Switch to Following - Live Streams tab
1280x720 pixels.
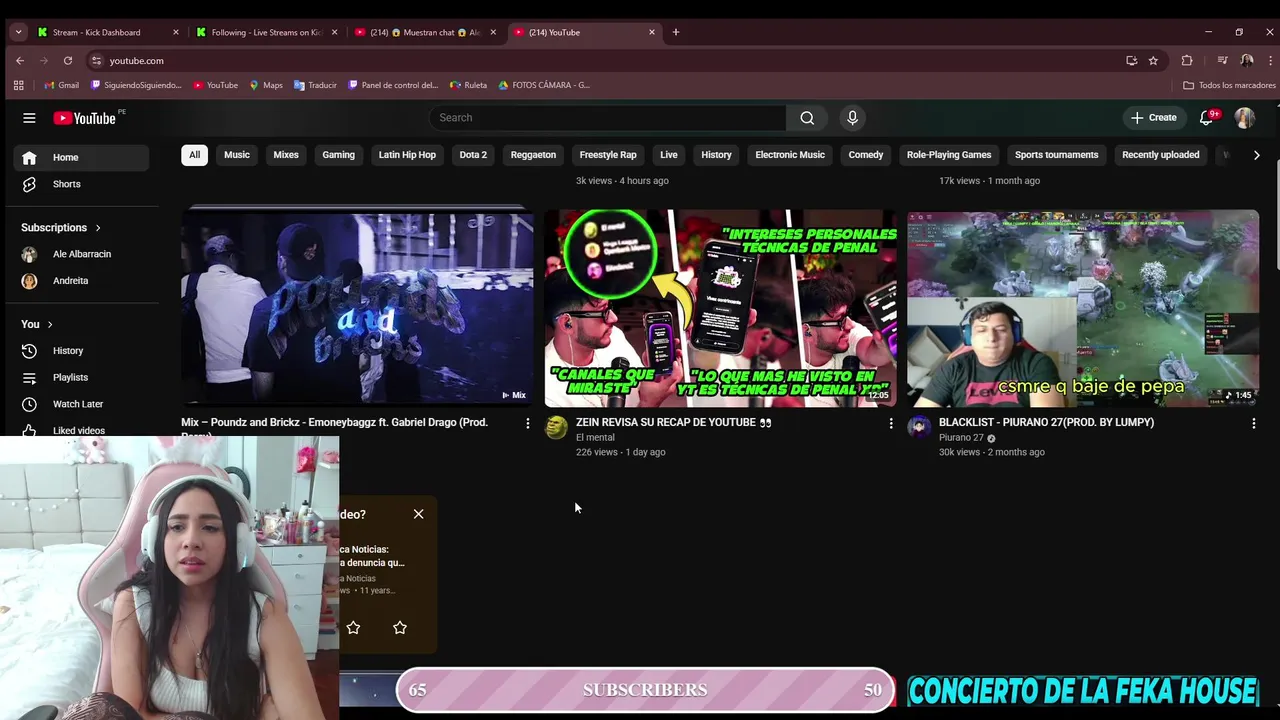coord(267,32)
